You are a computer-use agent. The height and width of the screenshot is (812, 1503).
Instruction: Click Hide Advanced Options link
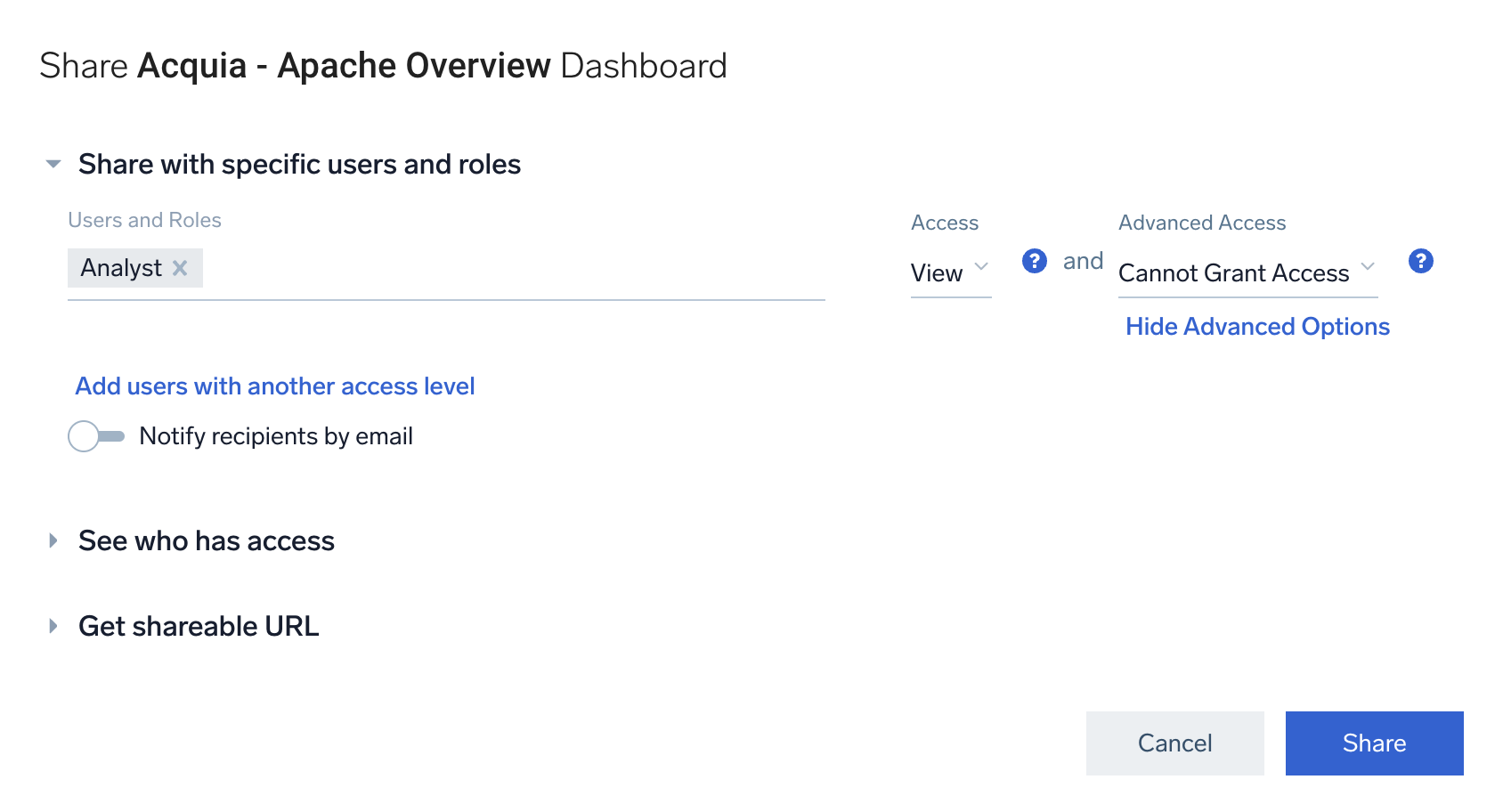[x=1256, y=327]
